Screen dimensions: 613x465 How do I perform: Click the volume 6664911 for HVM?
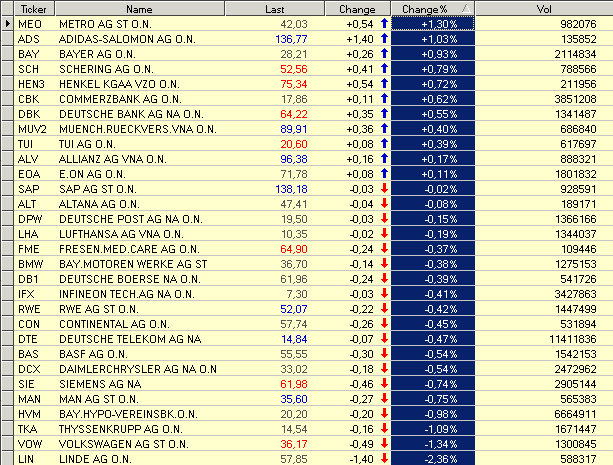[575, 414]
